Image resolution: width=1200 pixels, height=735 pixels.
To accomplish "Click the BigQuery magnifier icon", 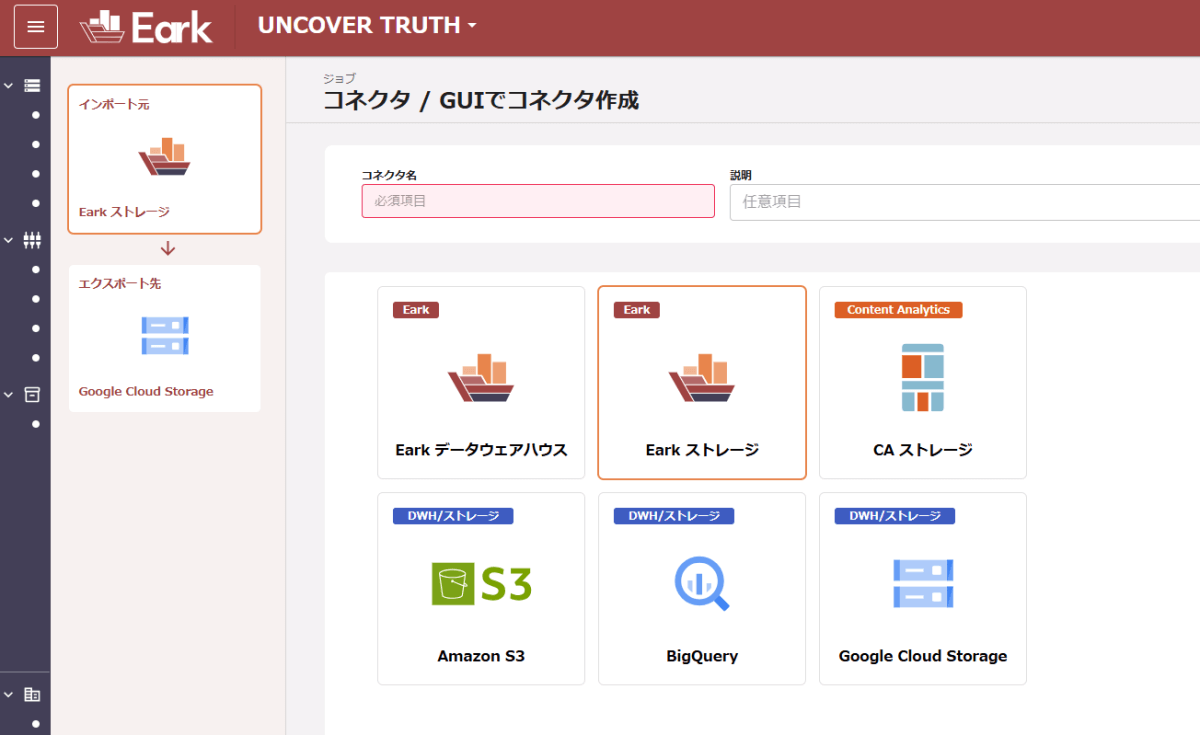I will (x=702, y=583).
